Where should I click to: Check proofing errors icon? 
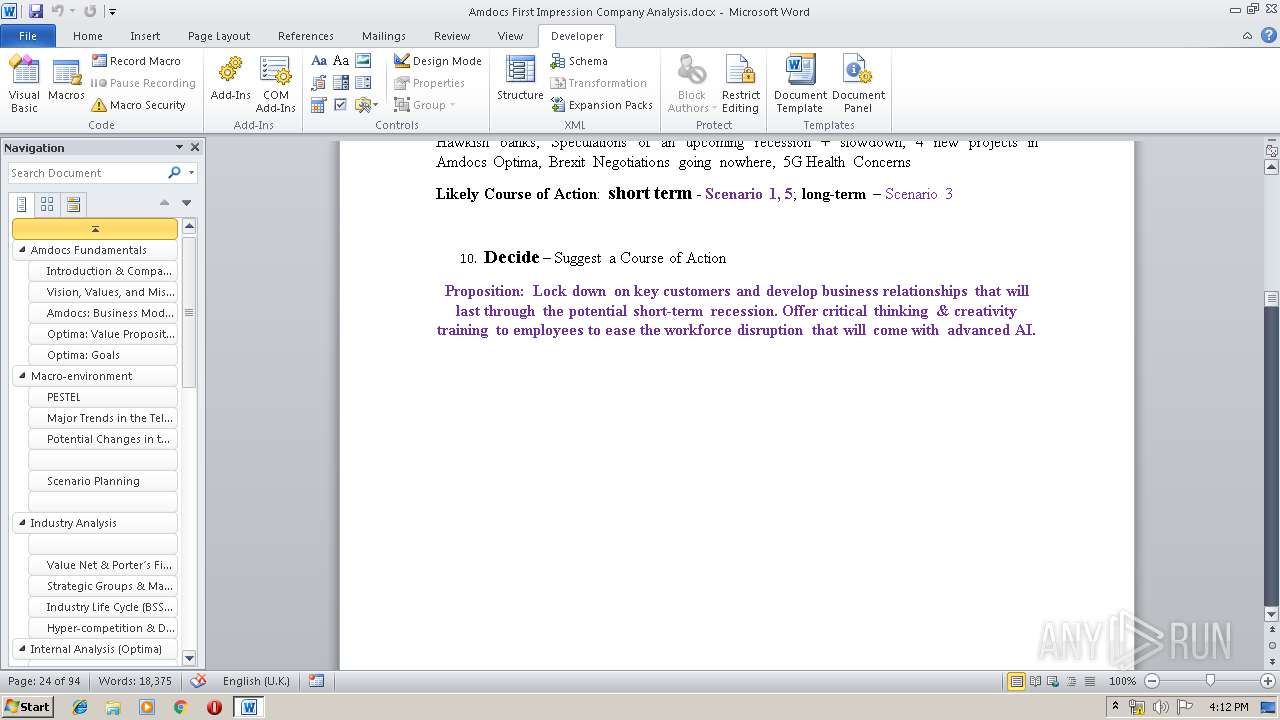(198, 681)
